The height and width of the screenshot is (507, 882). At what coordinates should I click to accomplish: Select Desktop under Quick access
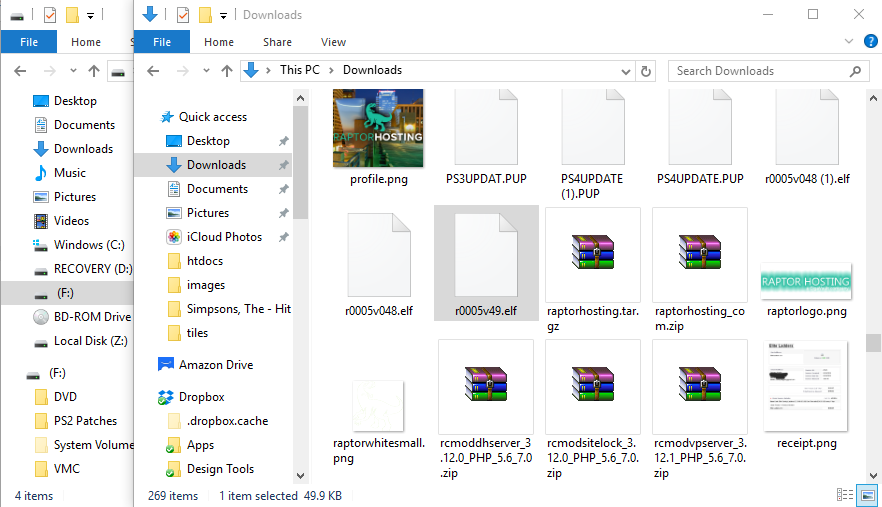(x=208, y=141)
